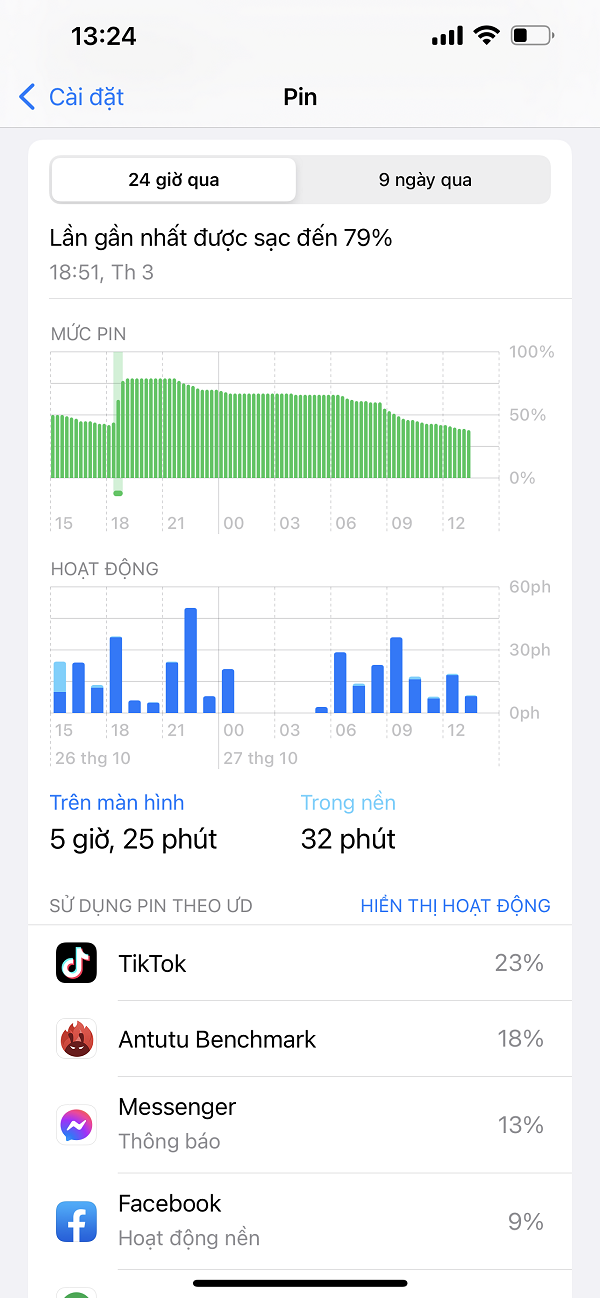Tap the TikTok app icon
This screenshot has width=600, height=1298.
[x=76, y=963]
